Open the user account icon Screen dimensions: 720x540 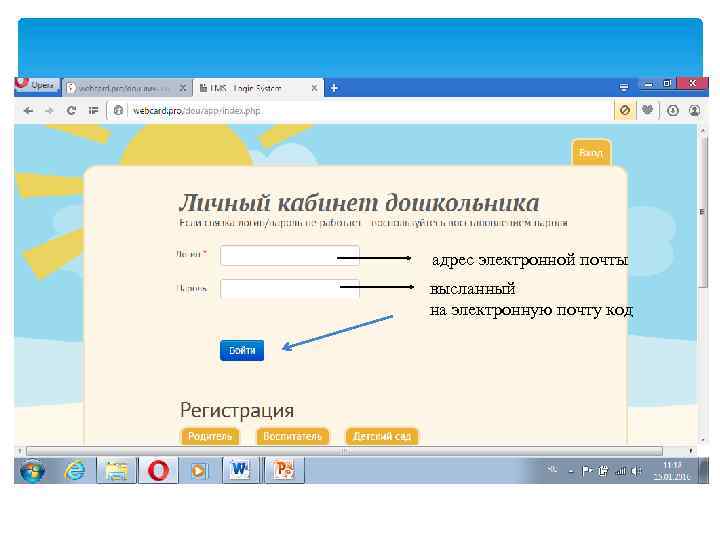coord(694,110)
